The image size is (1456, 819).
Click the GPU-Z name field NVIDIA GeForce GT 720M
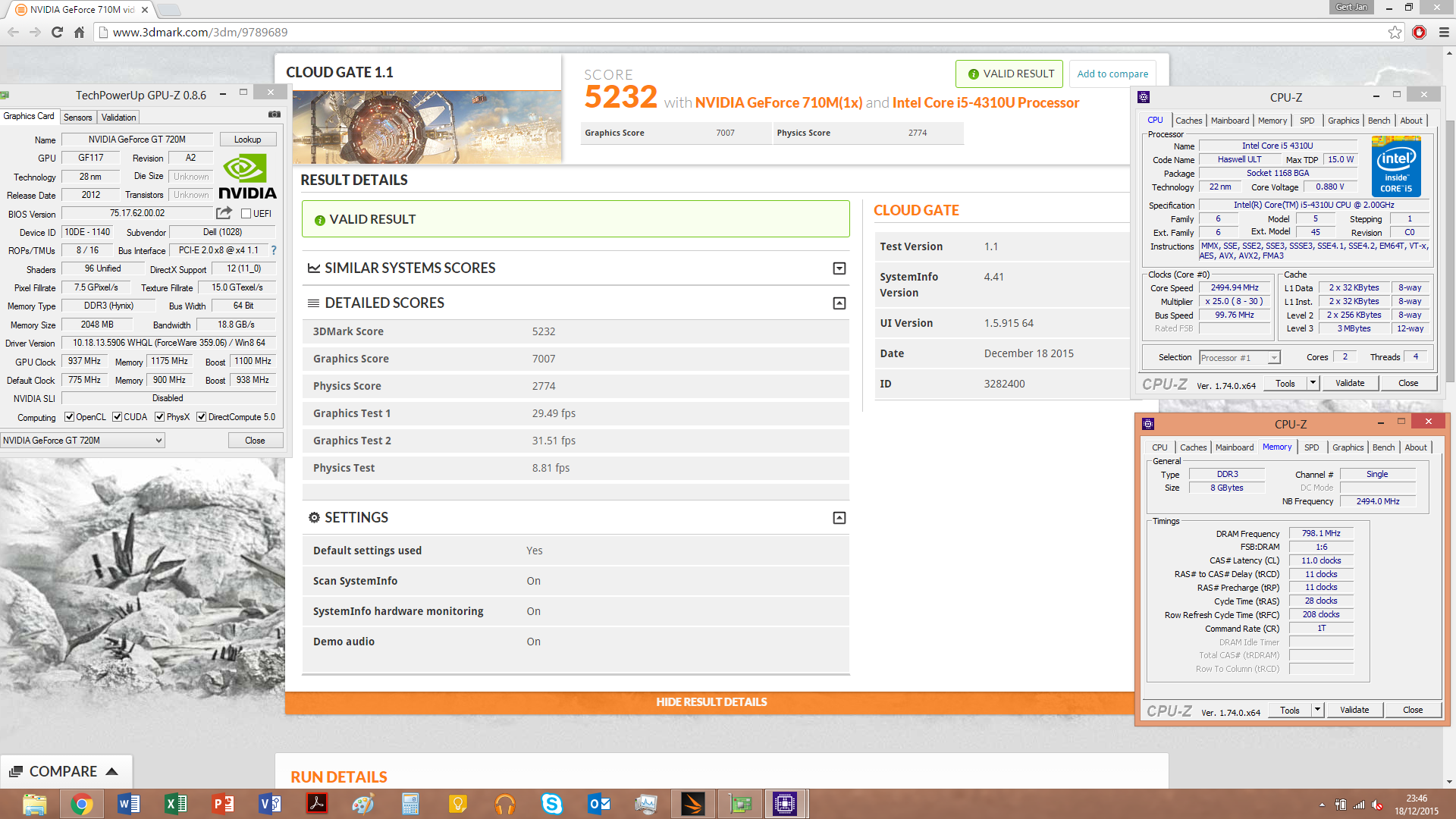click(136, 140)
